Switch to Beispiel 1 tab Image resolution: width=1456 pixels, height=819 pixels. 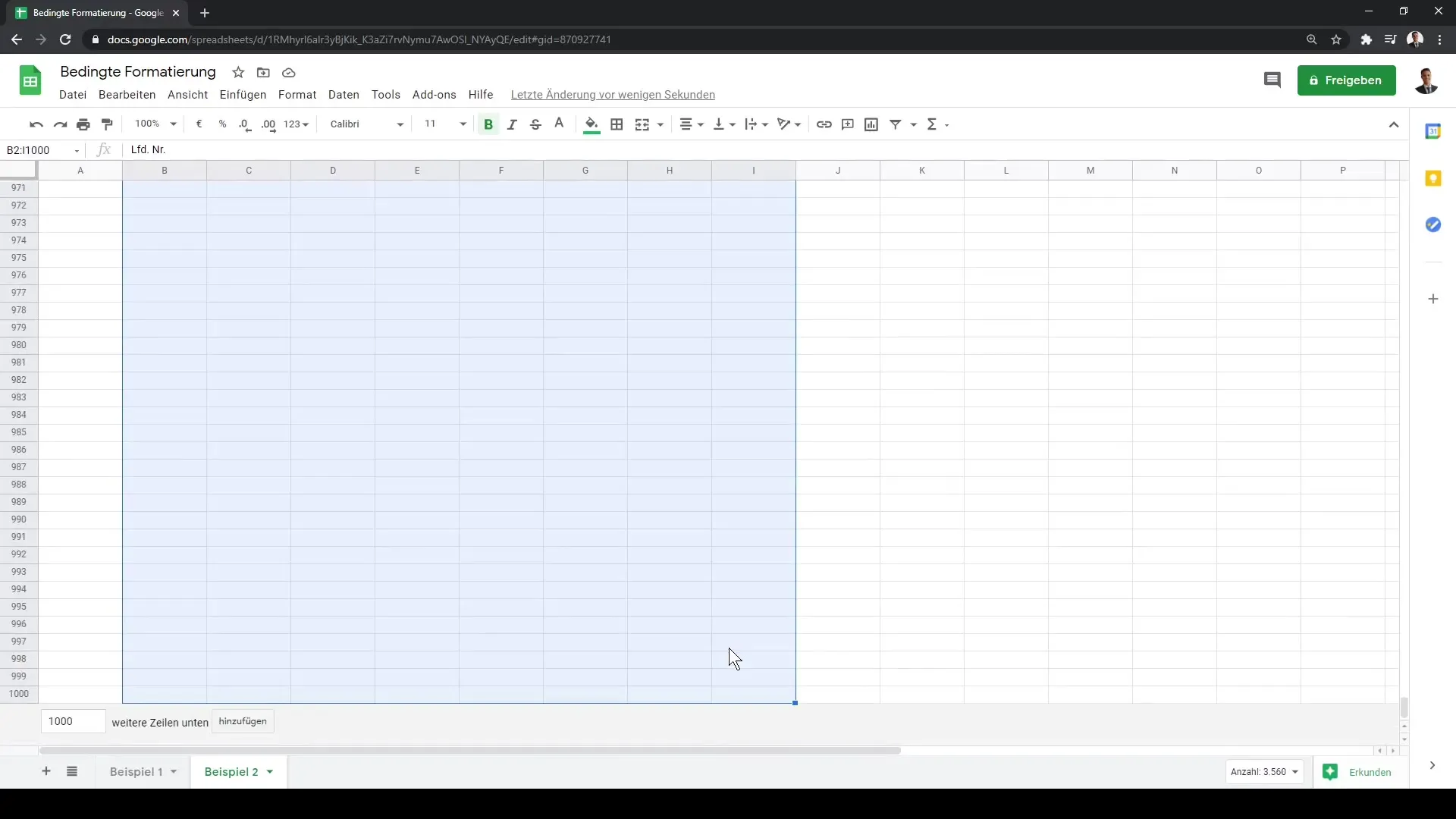[135, 771]
